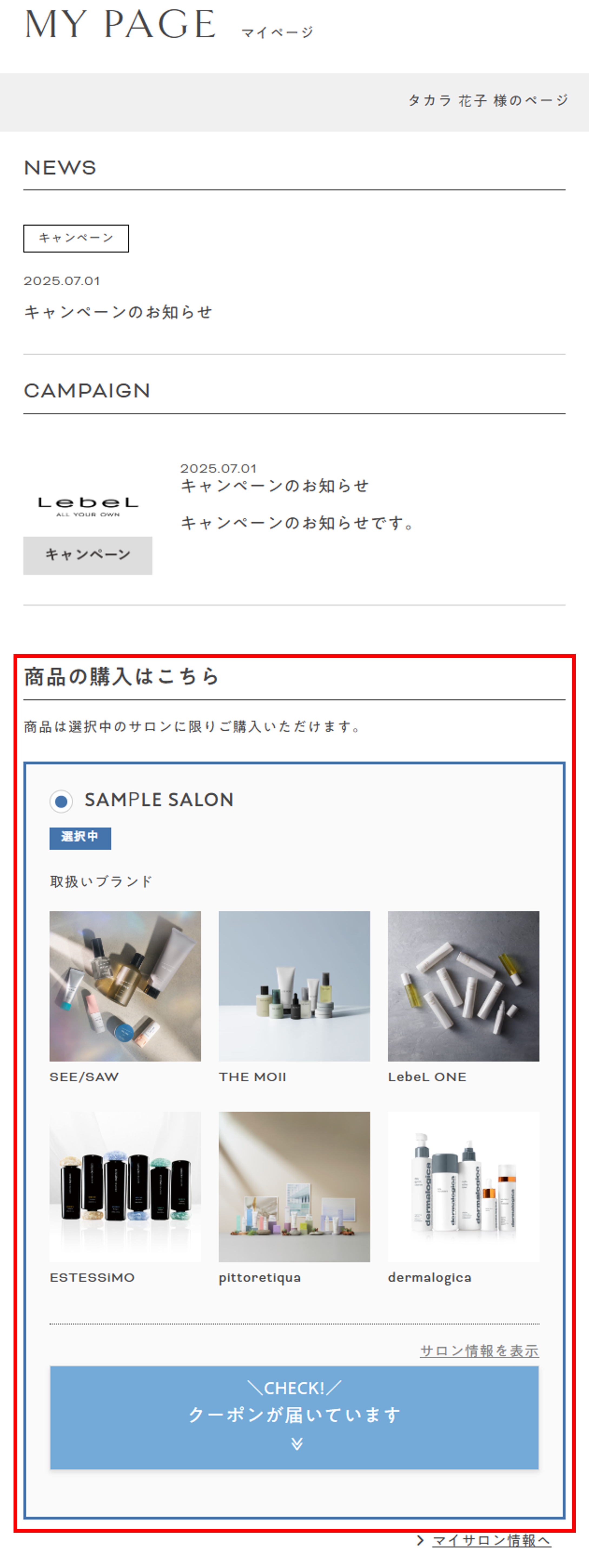Open the ESTESSiMO brand image
This screenshot has width=589, height=1568.
coord(125,1187)
